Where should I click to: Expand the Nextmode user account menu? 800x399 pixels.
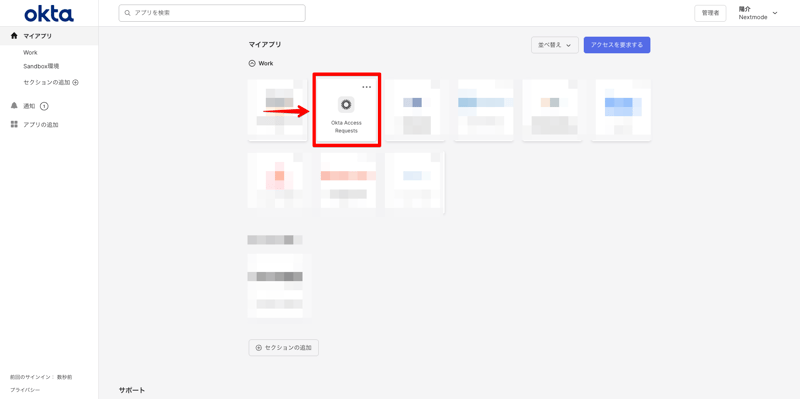click(758, 13)
